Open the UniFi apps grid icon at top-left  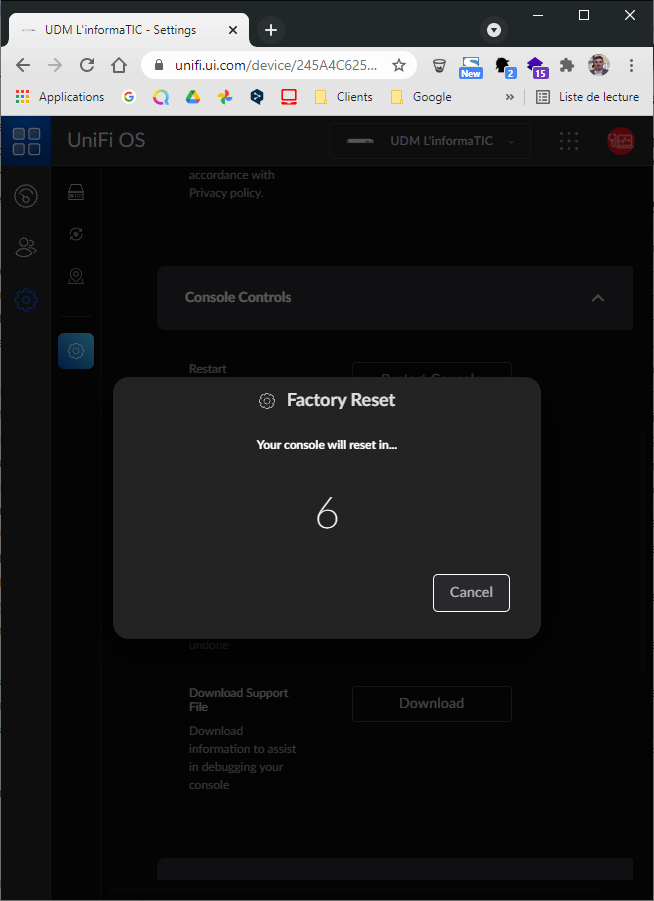coord(26,140)
